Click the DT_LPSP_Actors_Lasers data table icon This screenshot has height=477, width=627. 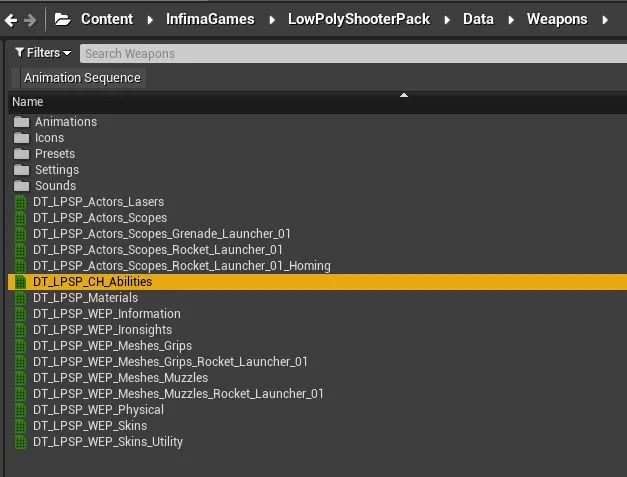21,202
